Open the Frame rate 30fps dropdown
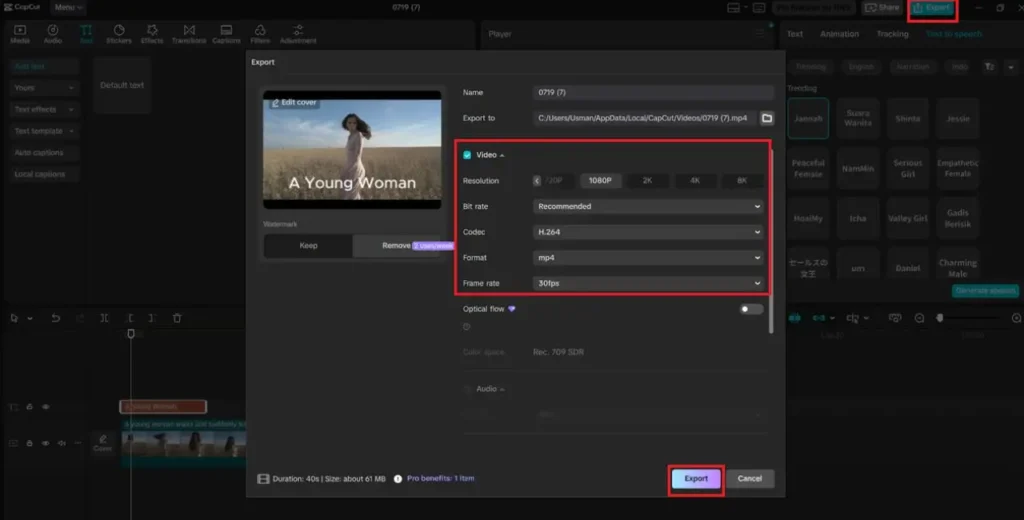 (648, 284)
